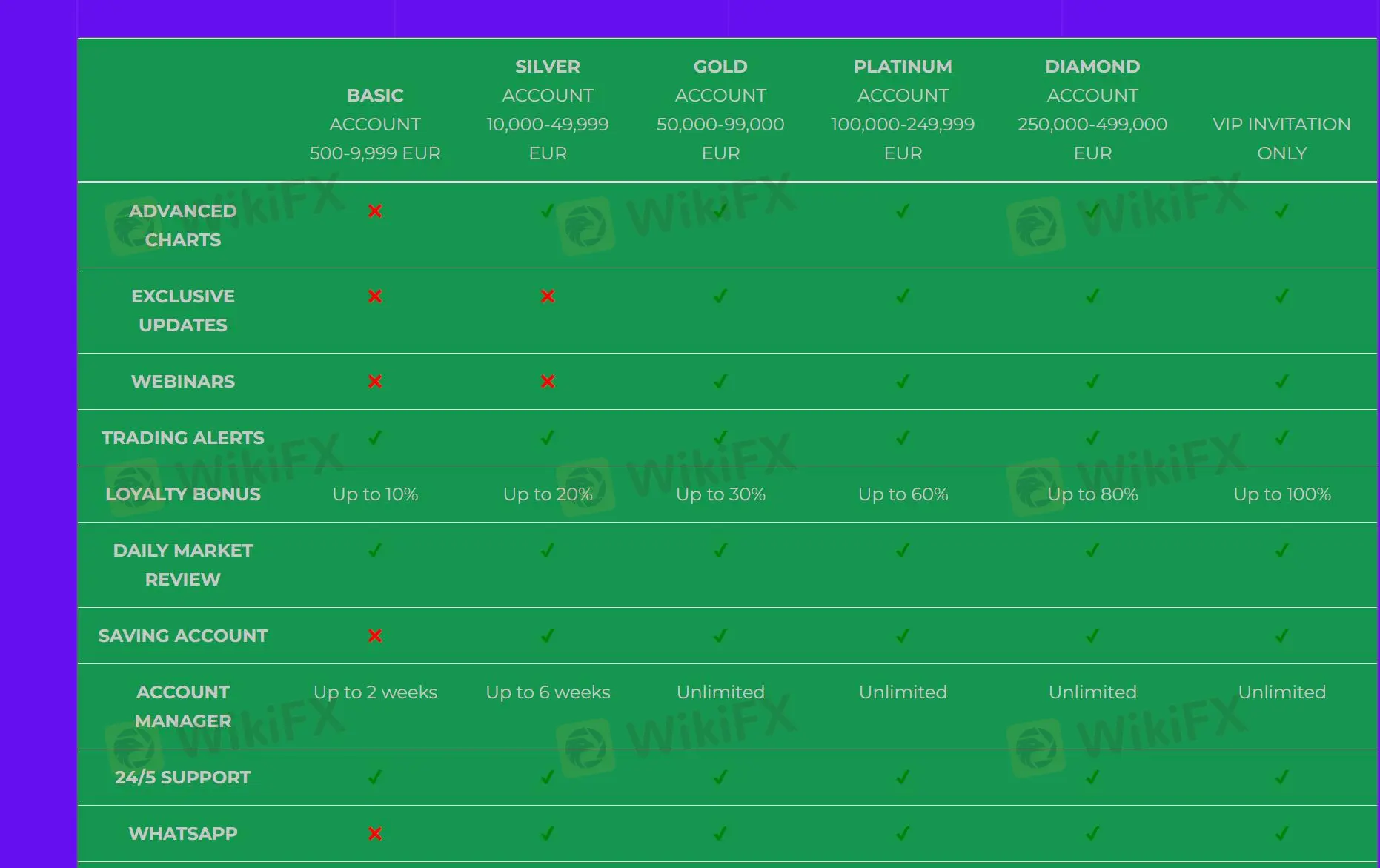Click the Basic account WhatsApp red X
The image size is (1380, 868).
tap(375, 834)
